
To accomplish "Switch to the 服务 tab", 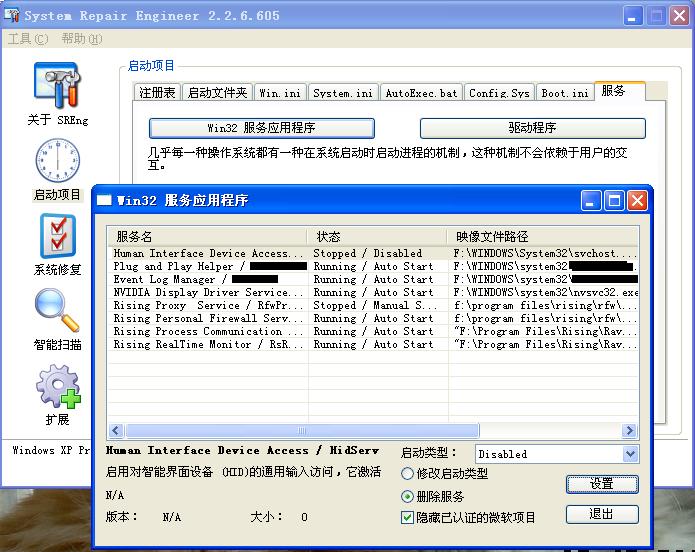I will click(x=620, y=91).
